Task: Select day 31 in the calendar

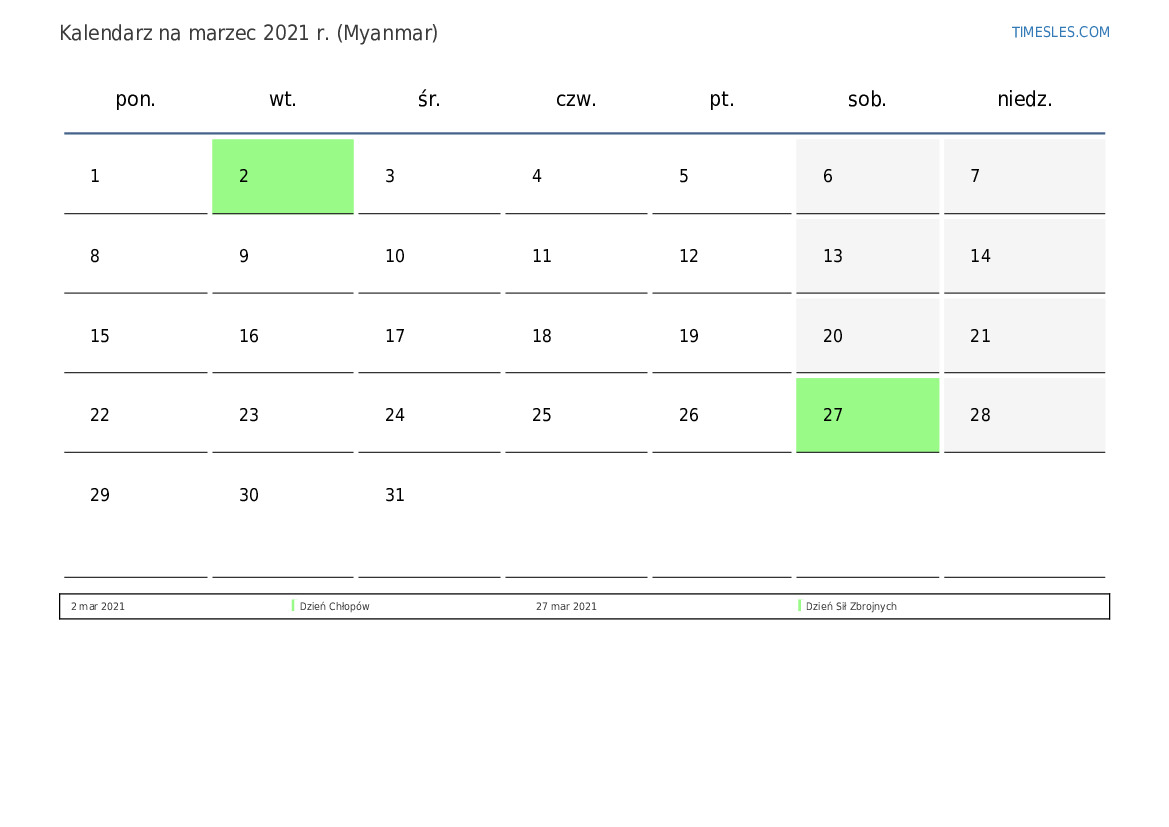Action: click(429, 495)
